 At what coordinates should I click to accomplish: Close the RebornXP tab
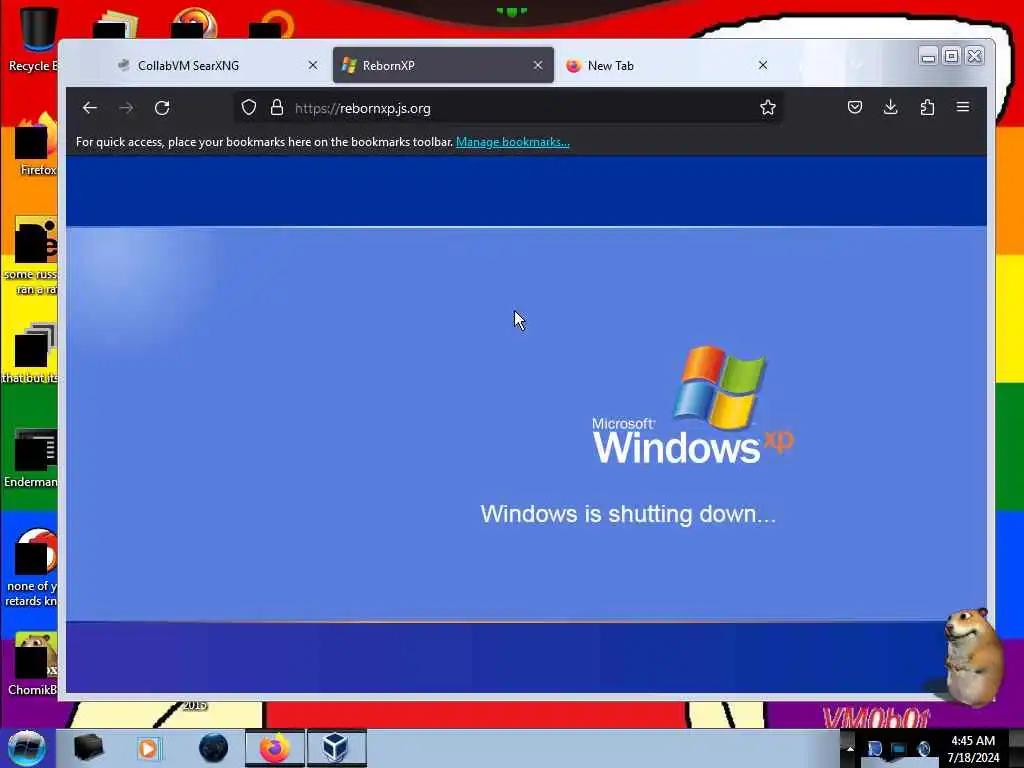click(538, 65)
